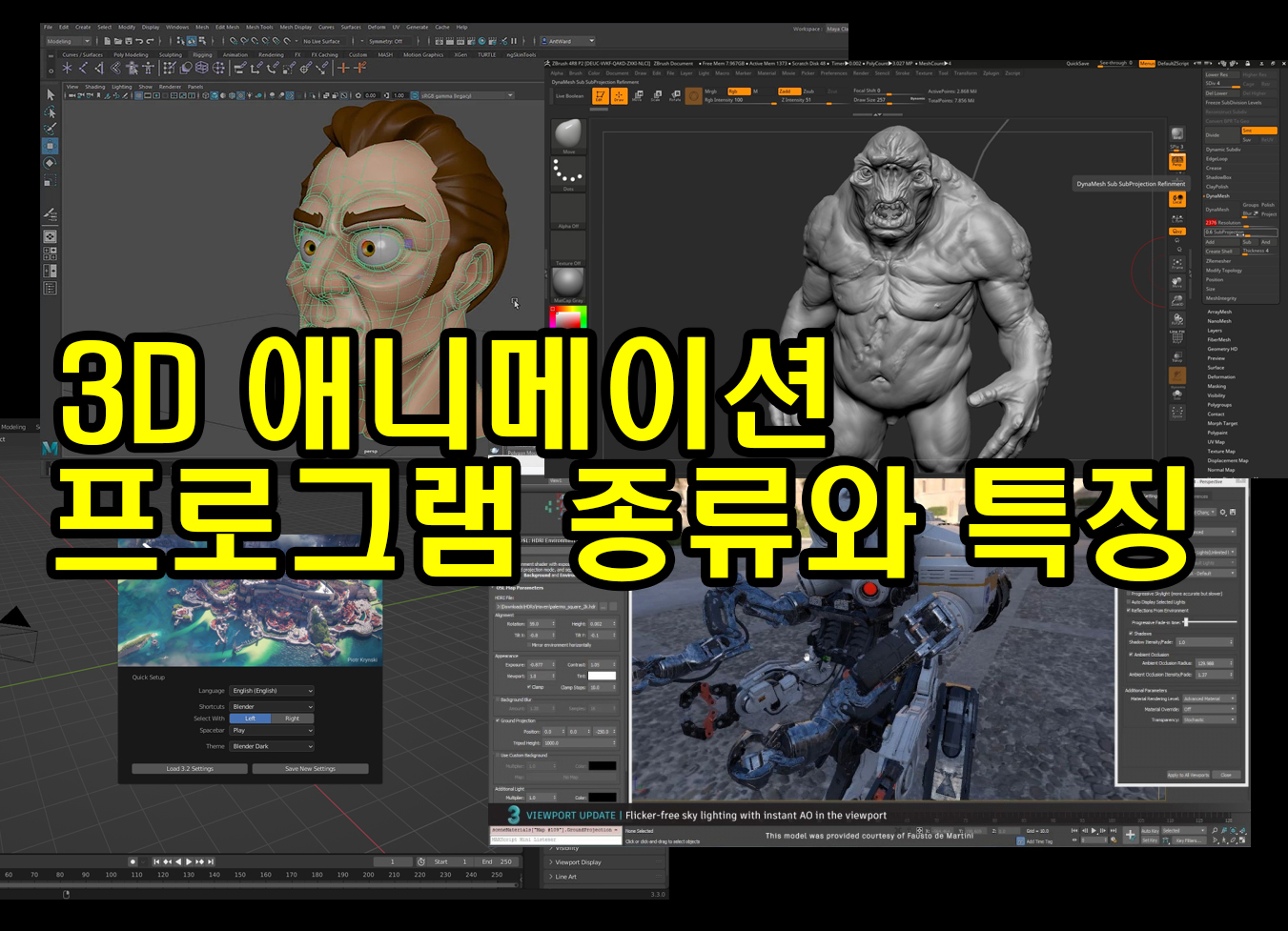The height and width of the screenshot is (931, 1288).
Task: Click the ZBrush Divide button
Action: coord(1222,134)
